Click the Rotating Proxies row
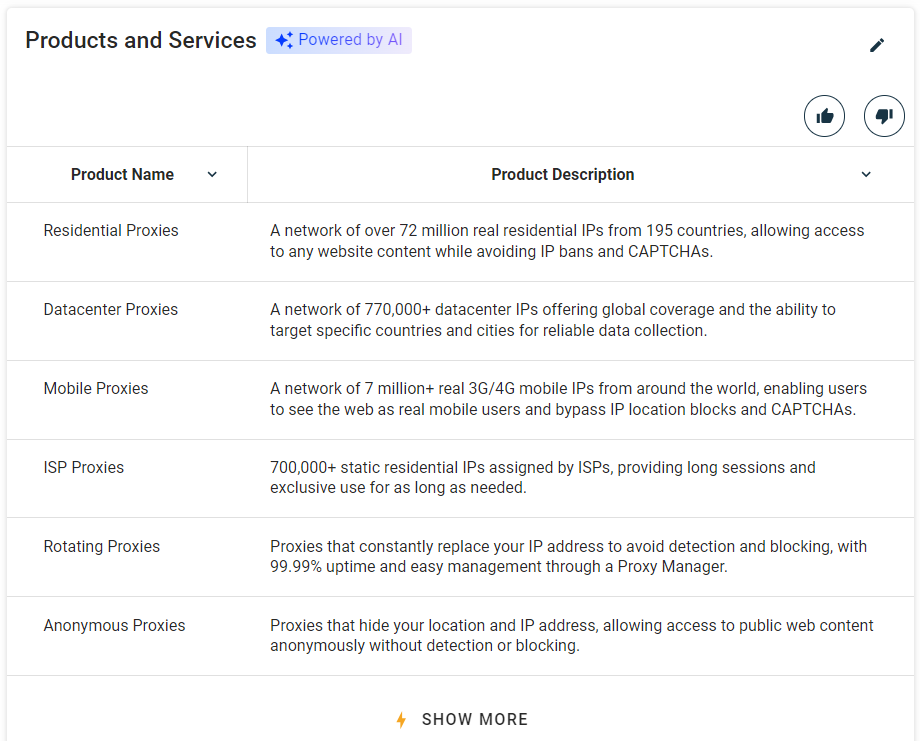 point(101,546)
